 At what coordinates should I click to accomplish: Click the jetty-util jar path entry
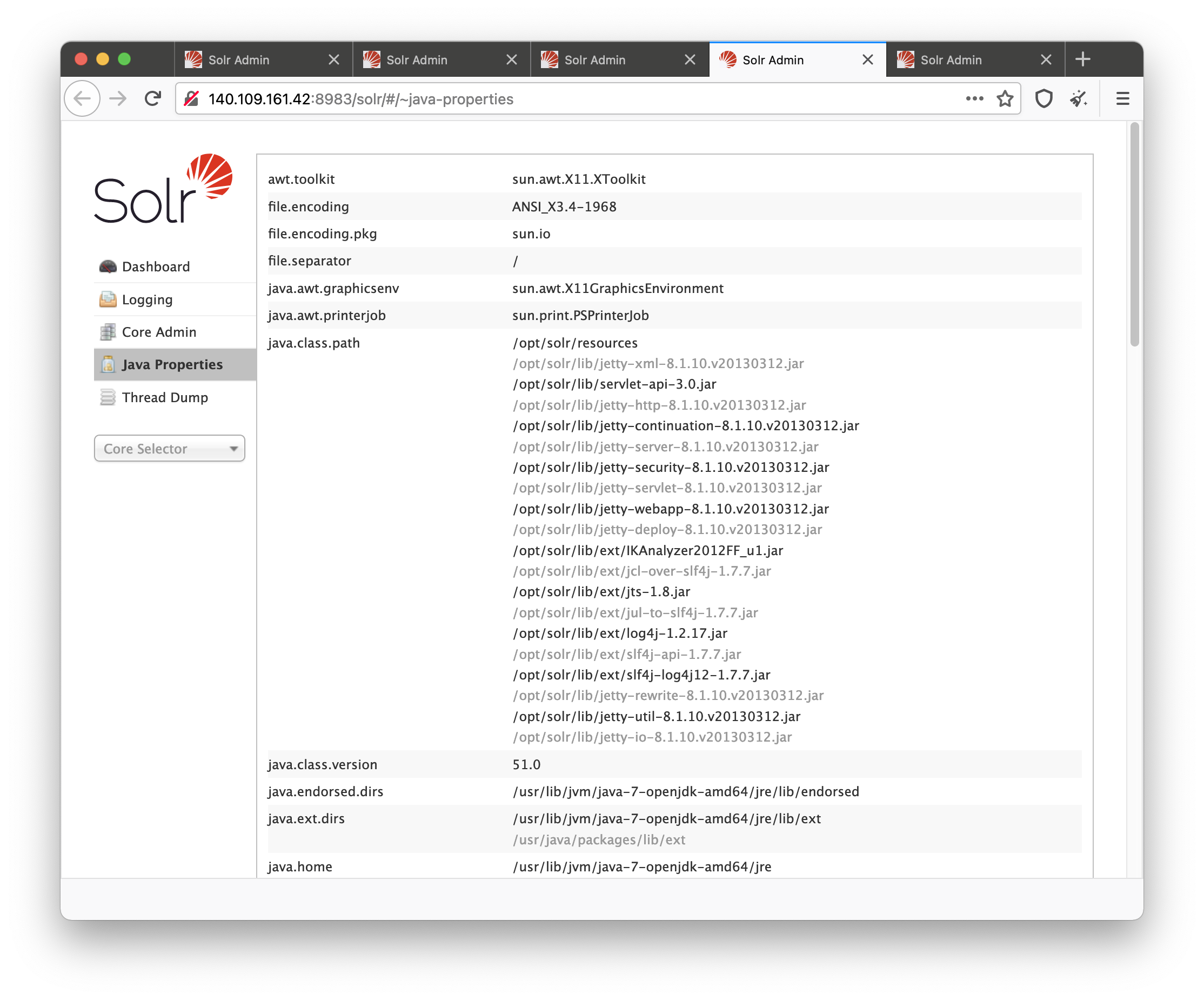[x=657, y=716]
